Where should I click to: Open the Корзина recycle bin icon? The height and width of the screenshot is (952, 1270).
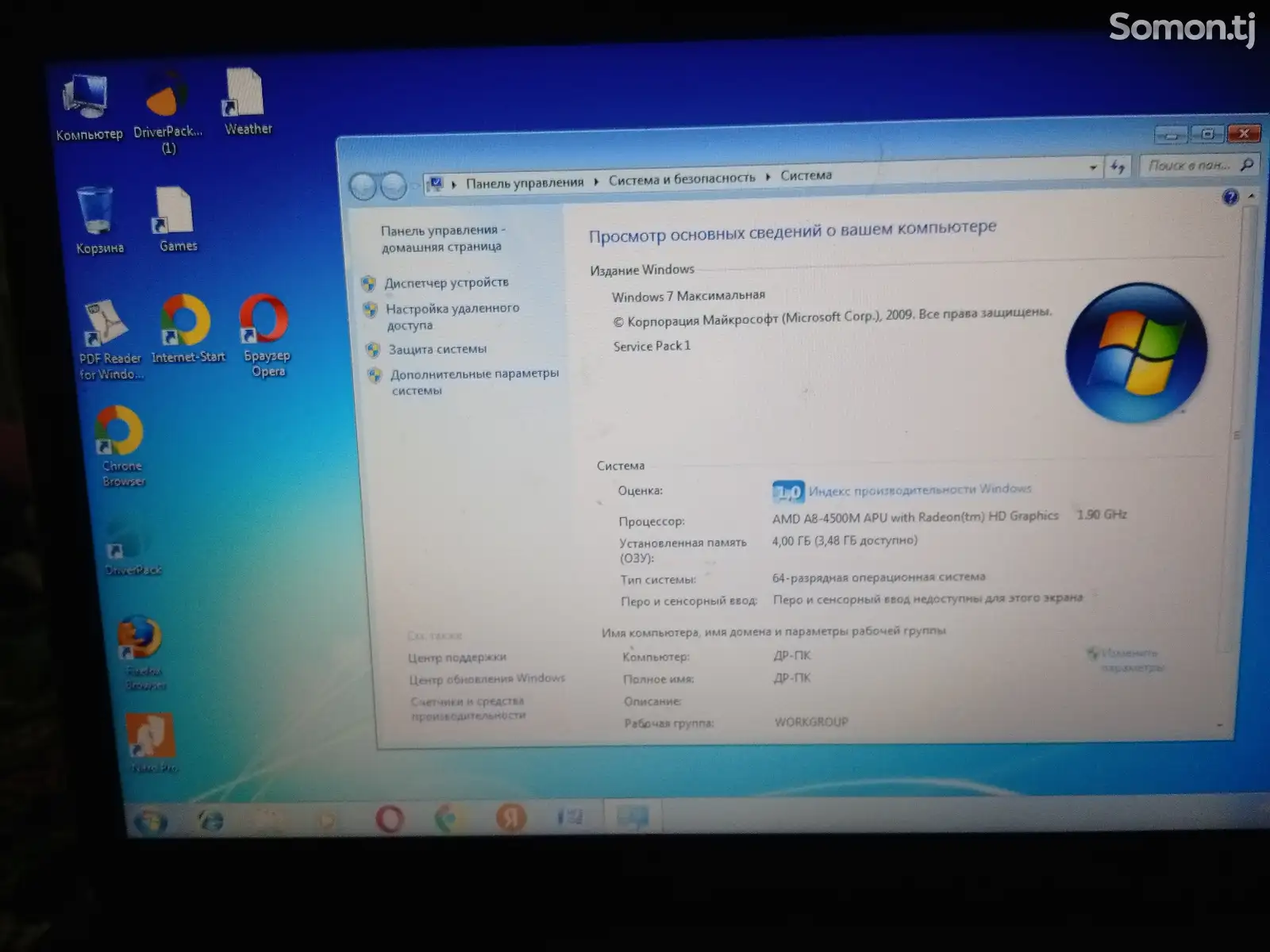tap(98, 220)
